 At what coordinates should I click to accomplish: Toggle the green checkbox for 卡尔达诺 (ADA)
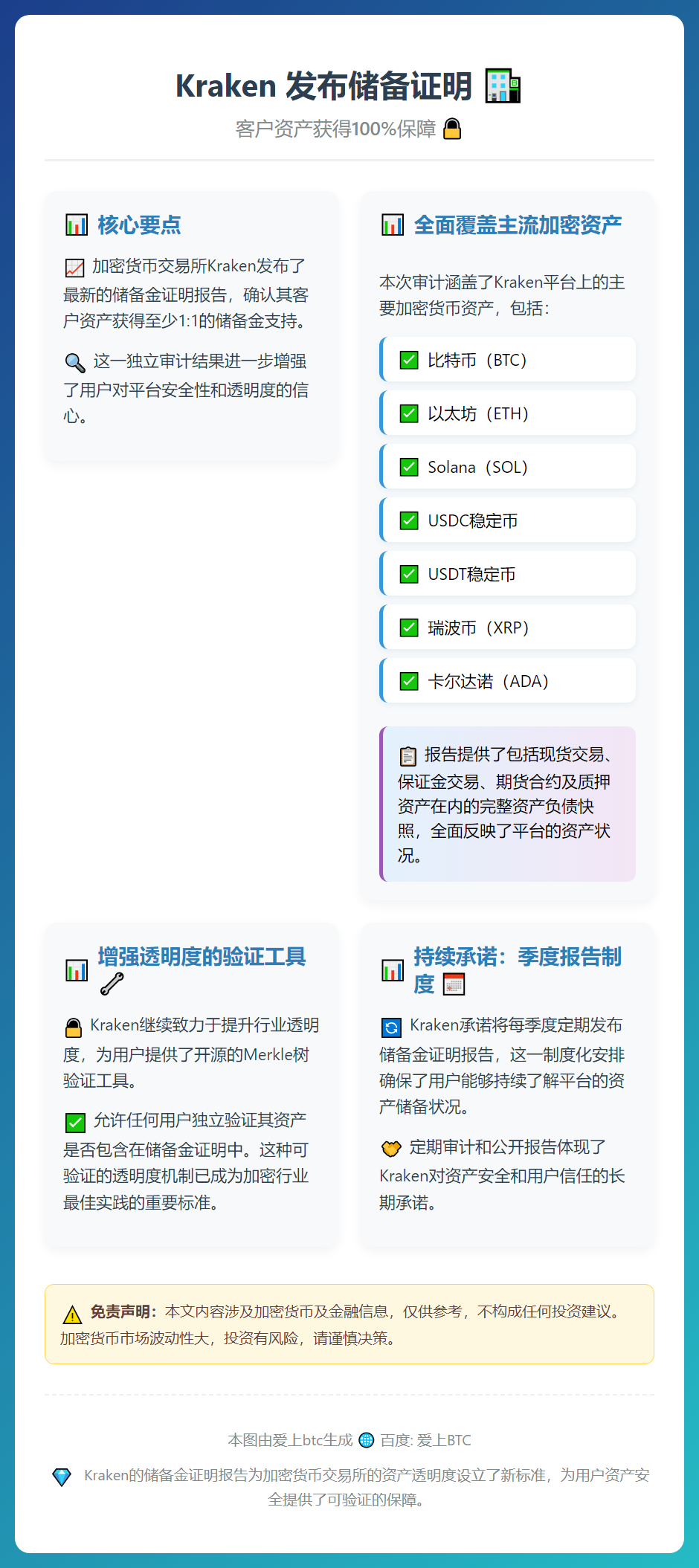pyautogui.click(x=409, y=681)
